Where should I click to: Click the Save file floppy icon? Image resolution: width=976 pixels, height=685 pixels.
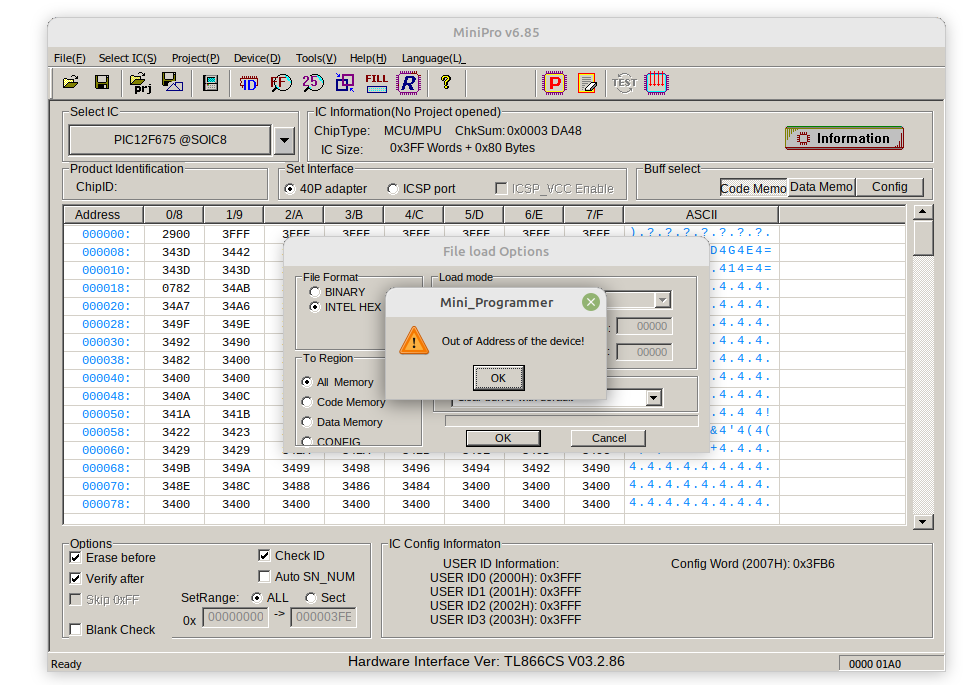pos(102,82)
